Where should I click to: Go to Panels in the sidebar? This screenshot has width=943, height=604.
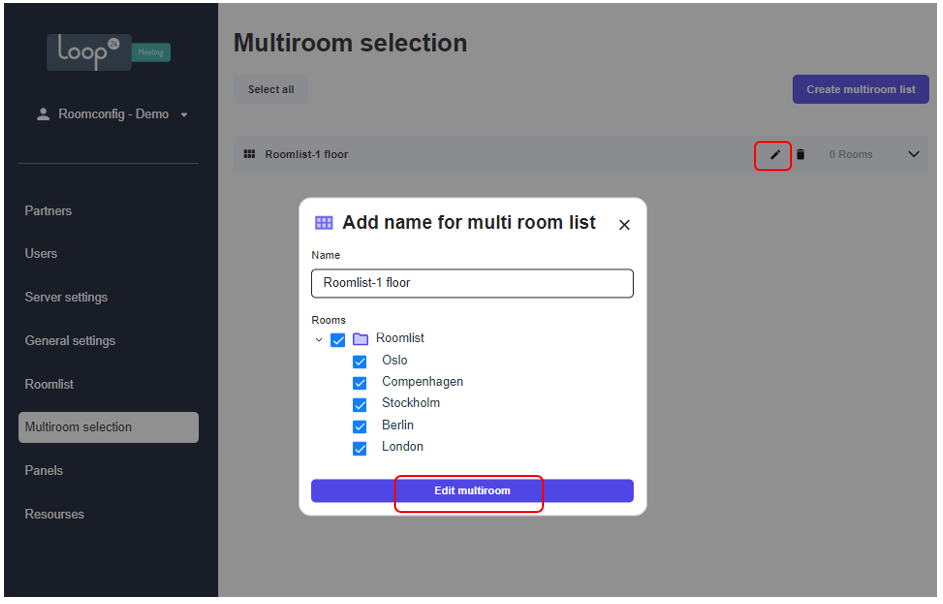pyautogui.click(x=43, y=470)
